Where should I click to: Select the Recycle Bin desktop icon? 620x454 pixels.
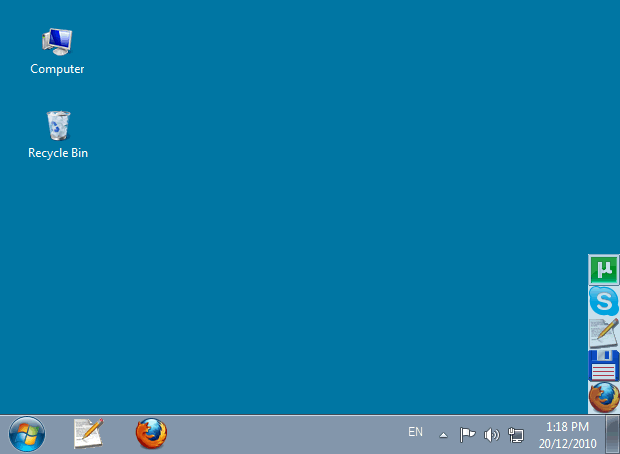(x=58, y=126)
